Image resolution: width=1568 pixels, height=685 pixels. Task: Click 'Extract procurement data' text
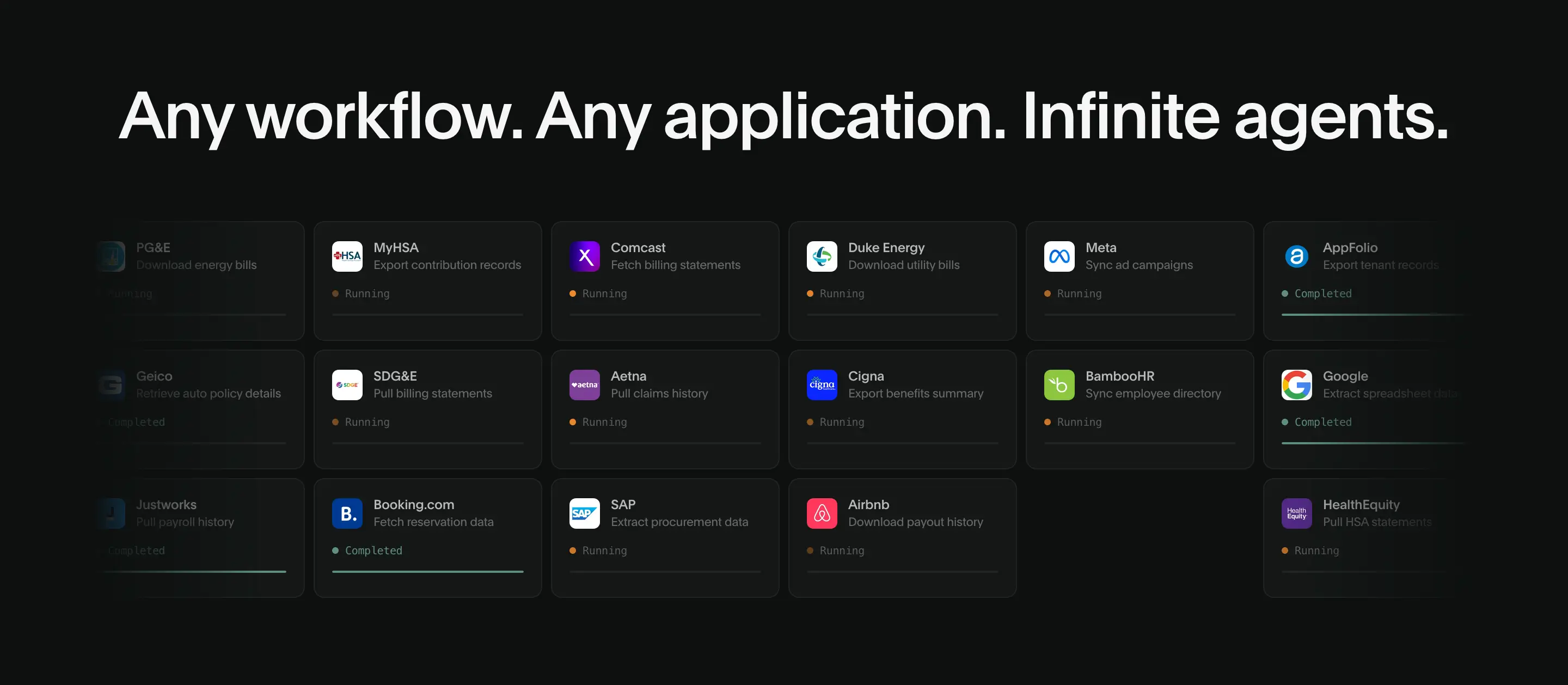click(679, 522)
